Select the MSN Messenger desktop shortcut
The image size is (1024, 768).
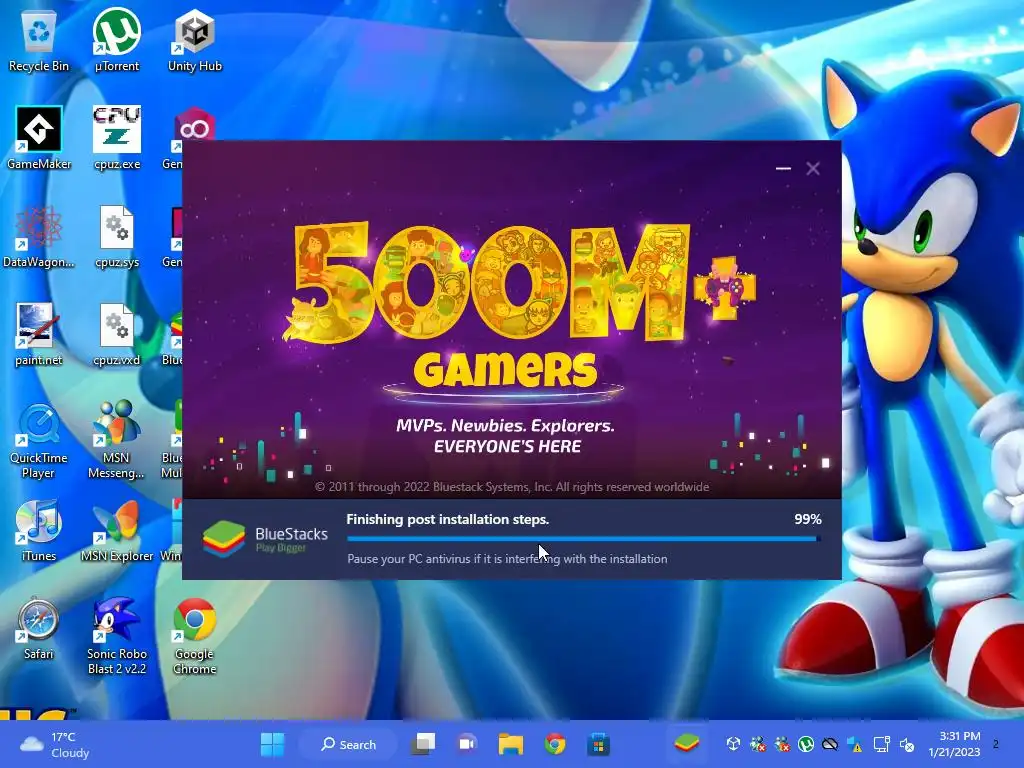pos(117,441)
